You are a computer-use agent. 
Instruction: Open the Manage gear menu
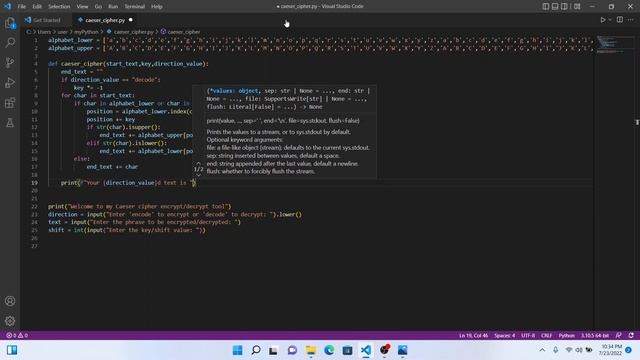click(x=10, y=321)
